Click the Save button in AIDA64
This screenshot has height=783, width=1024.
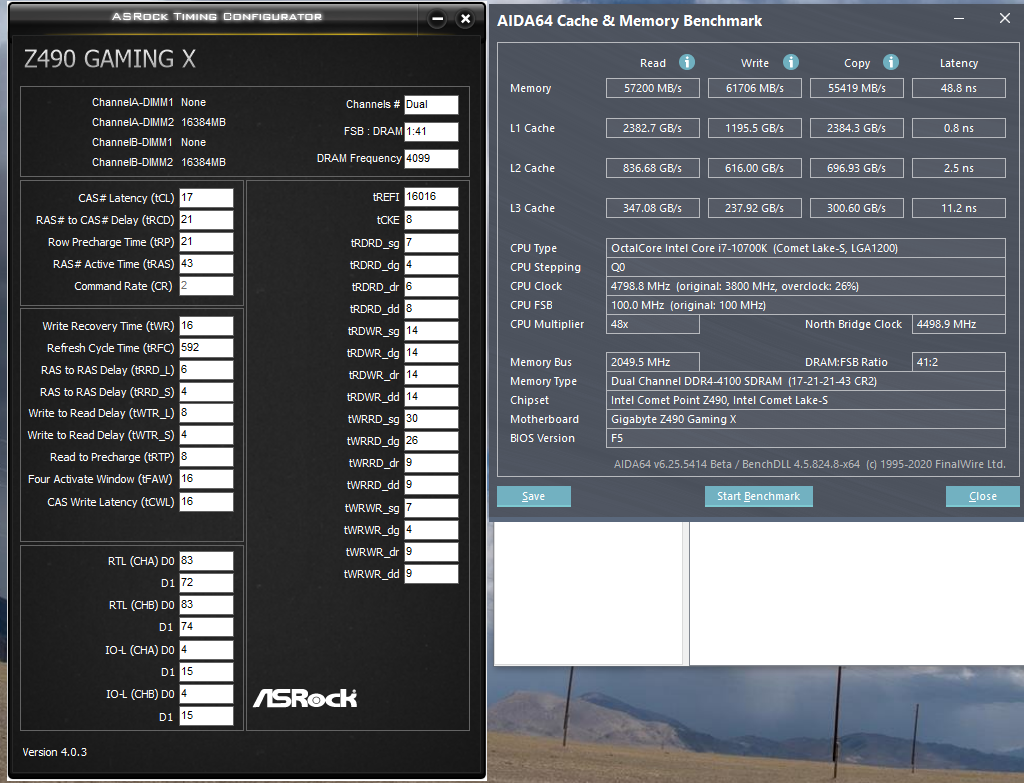point(534,496)
